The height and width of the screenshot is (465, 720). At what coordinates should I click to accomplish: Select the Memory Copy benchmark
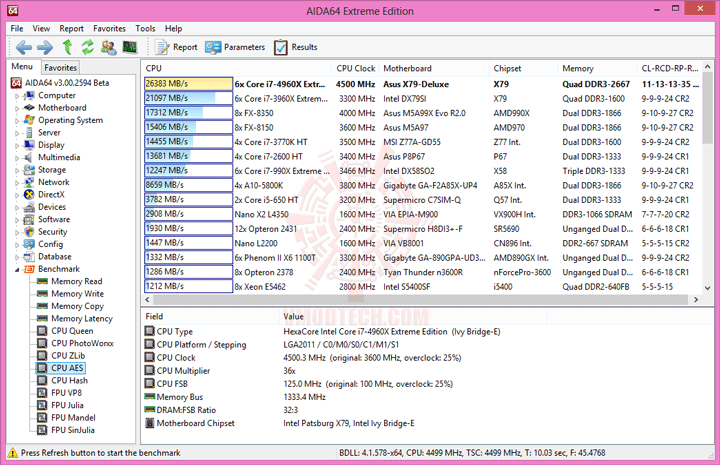point(77,306)
